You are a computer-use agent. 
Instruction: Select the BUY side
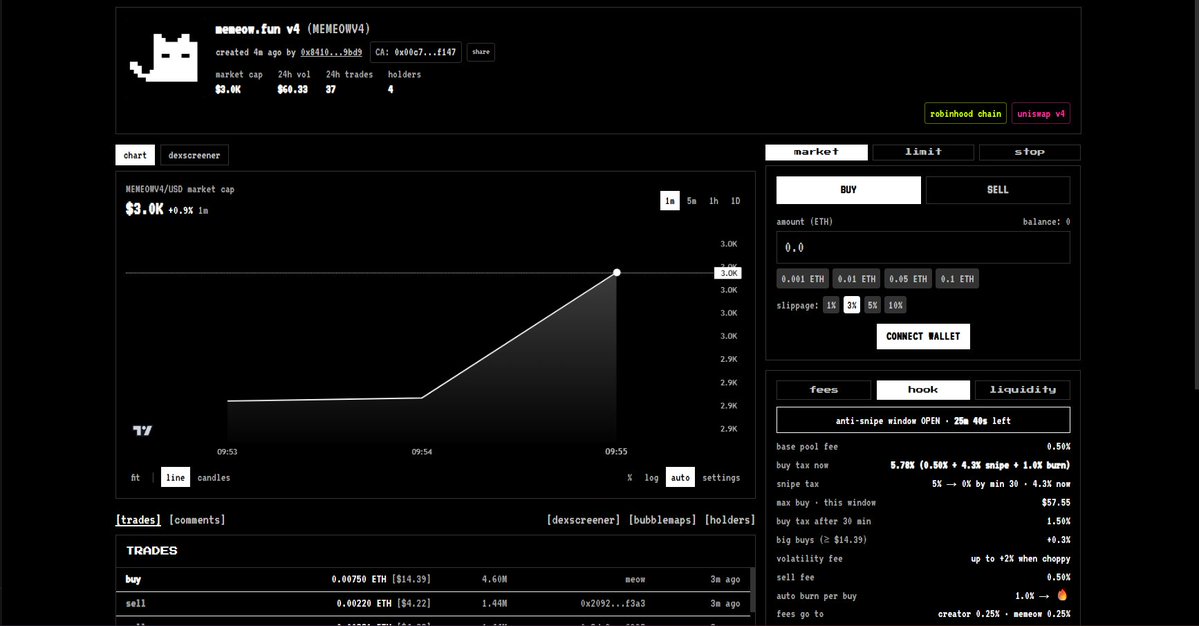click(848, 190)
